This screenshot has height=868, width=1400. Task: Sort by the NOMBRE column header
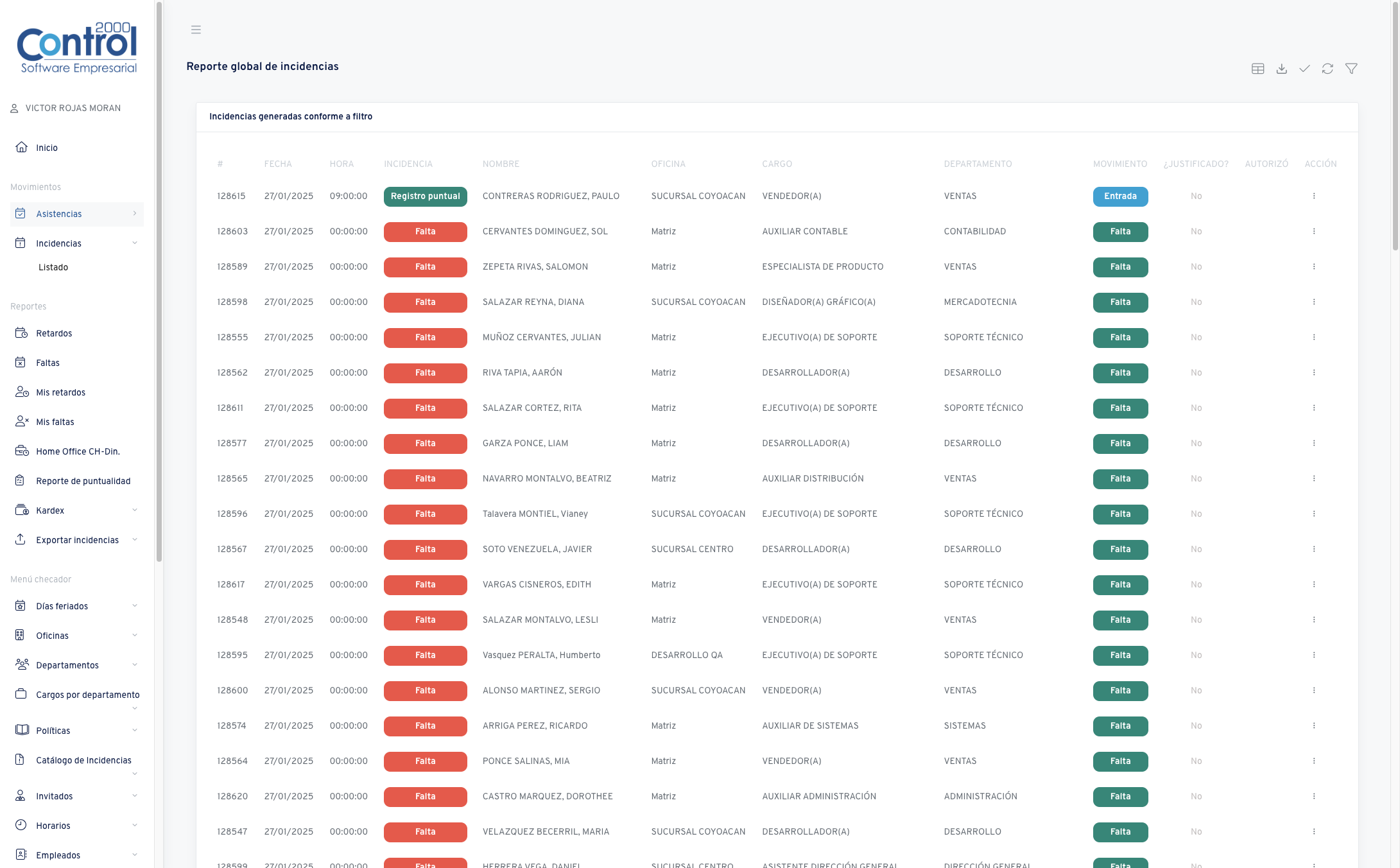(501, 164)
